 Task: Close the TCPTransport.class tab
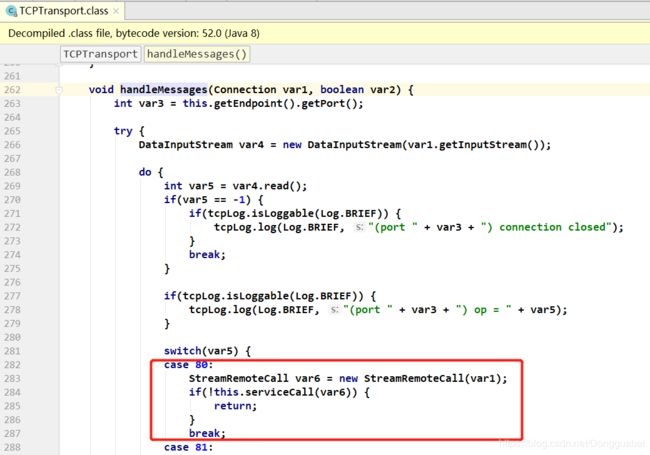[x=116, y=11]
